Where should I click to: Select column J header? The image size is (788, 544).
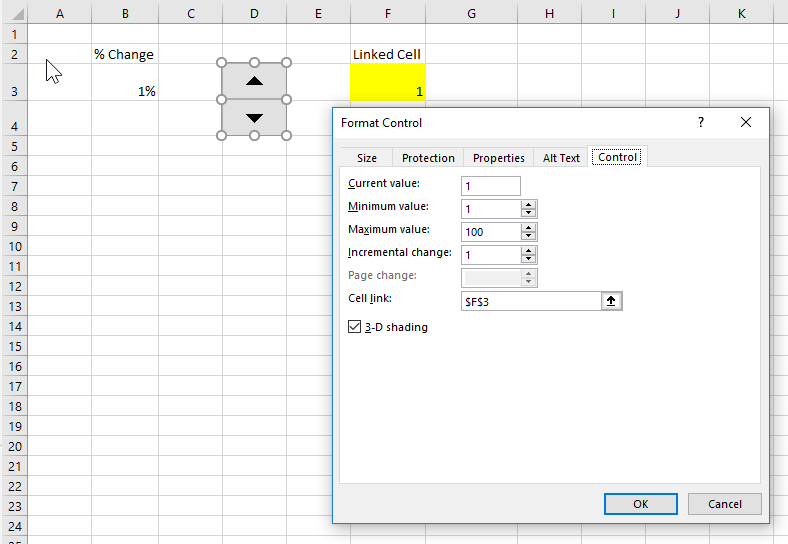677,14
